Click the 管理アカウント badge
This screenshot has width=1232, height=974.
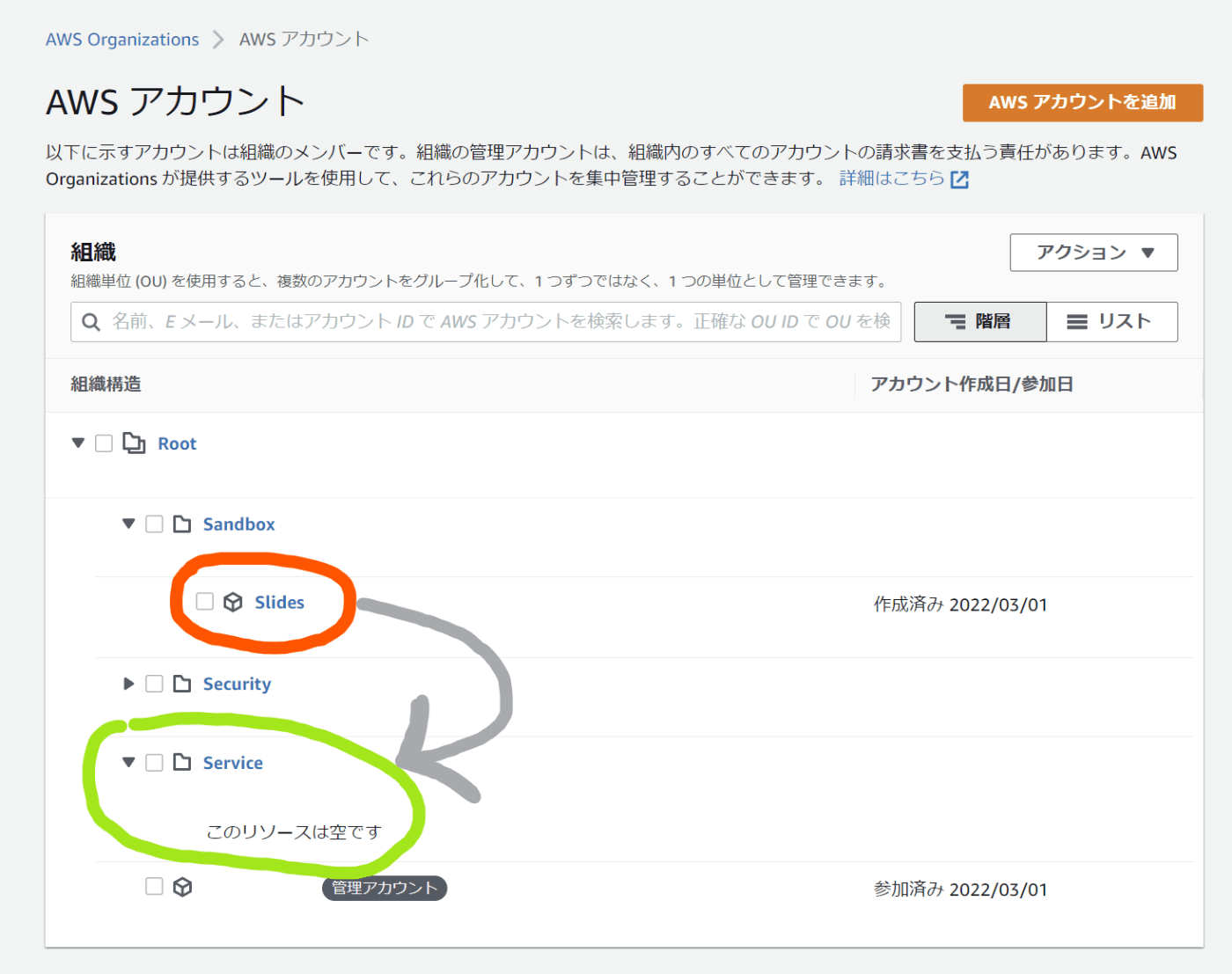coord(385,888)
